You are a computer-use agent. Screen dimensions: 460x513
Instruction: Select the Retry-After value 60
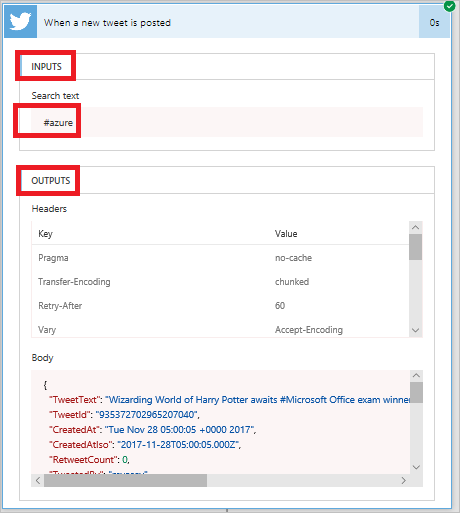(x=280, y=306)
